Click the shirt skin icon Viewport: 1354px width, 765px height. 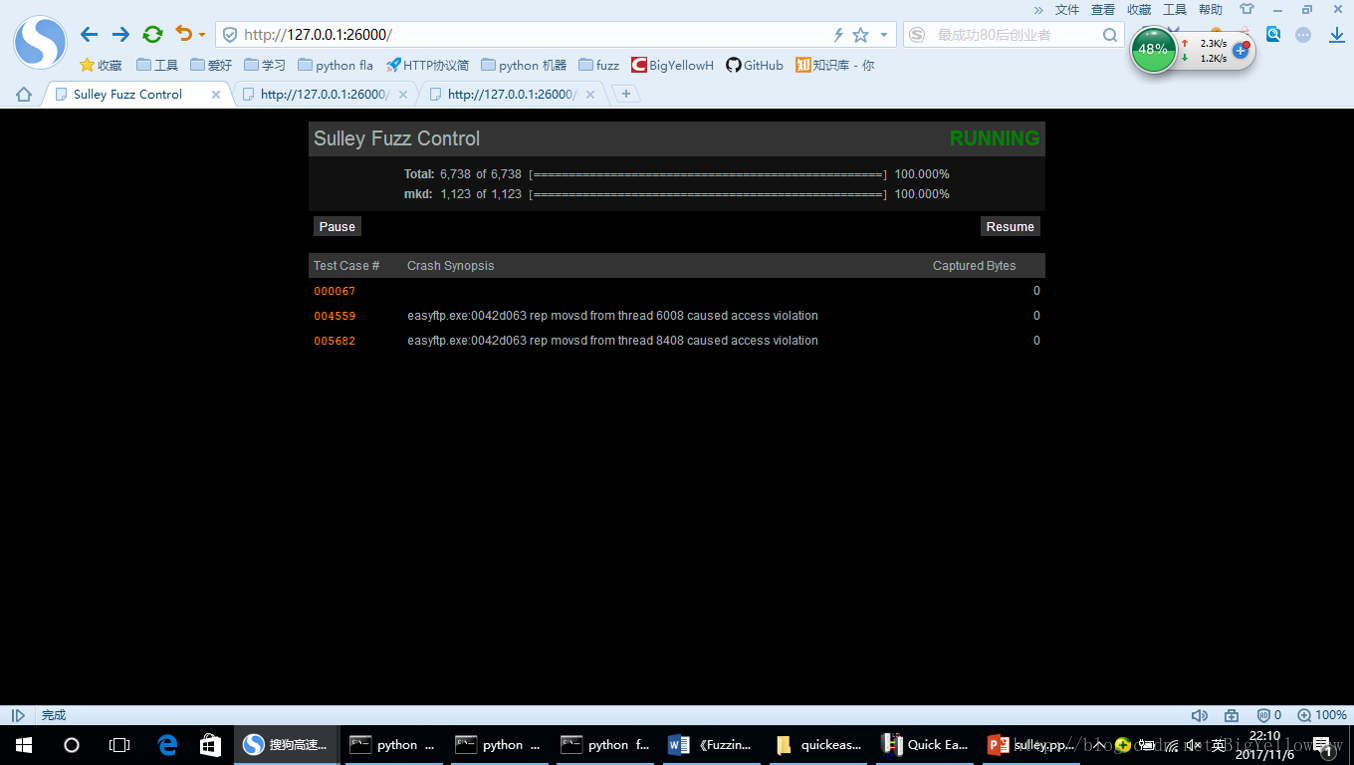tap(1246, 9)
